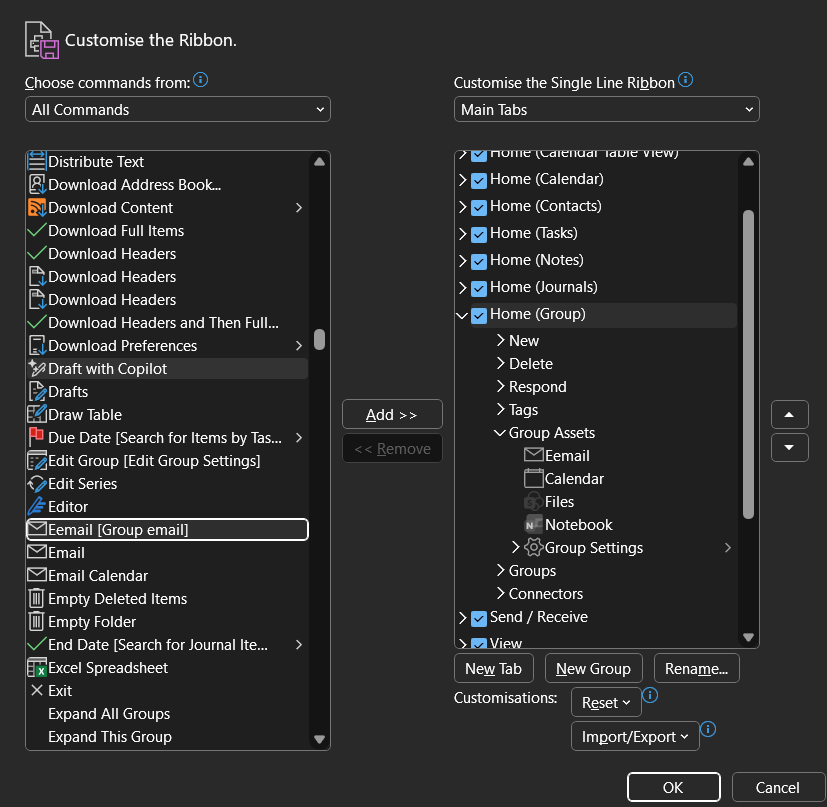This screenshot has width=827, height=807.
Task: Click the Download Preferences icon
Action: click(36, 345)
